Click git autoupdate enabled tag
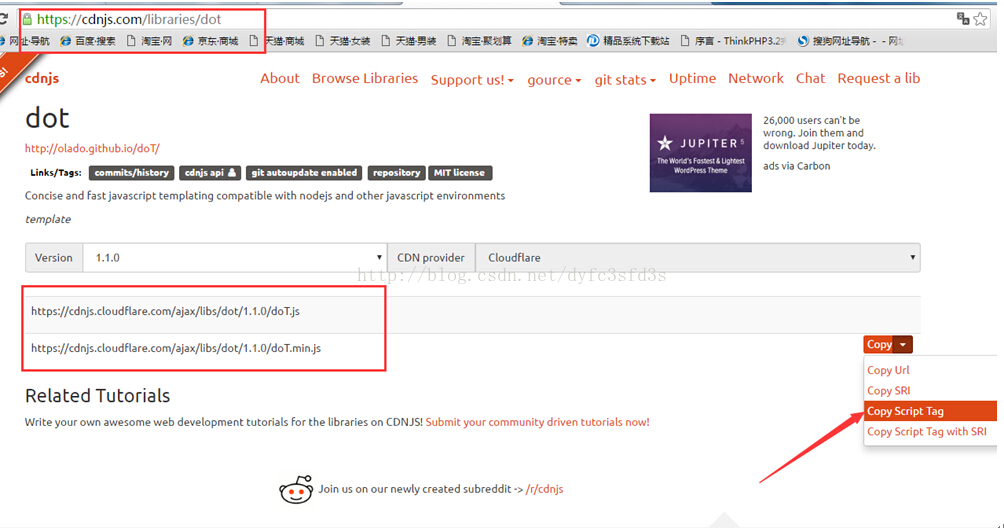 304,173
